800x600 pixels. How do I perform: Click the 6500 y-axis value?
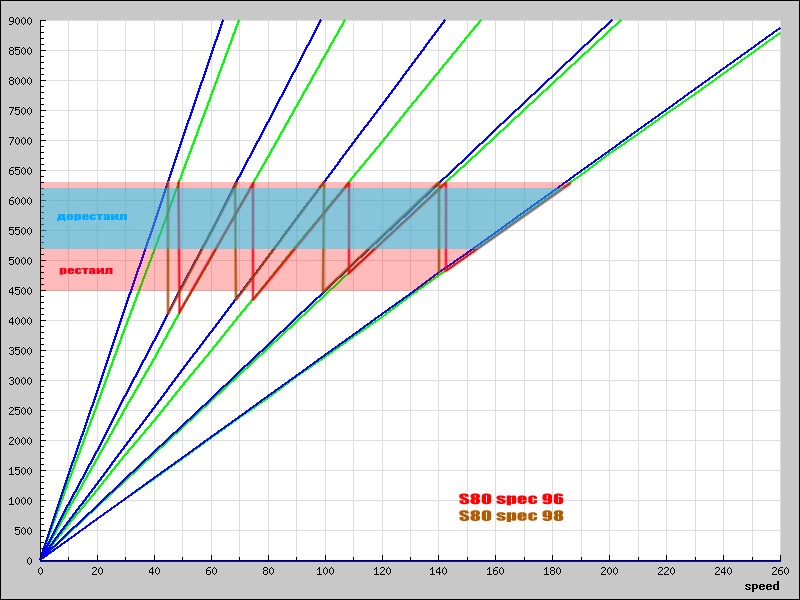(x=20, y=171)
